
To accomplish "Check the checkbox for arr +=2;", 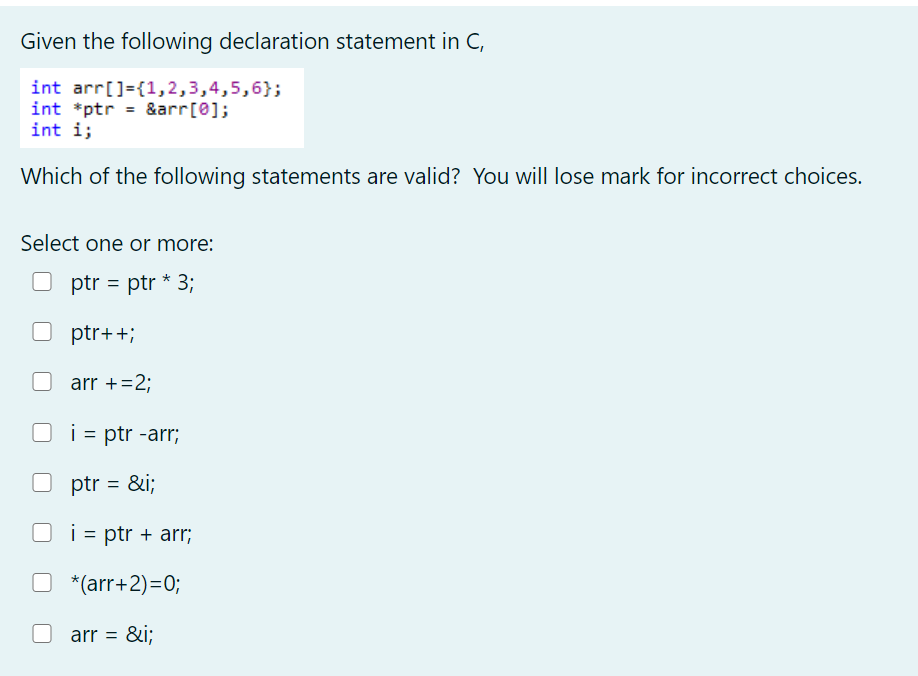I will coord(42,381).
